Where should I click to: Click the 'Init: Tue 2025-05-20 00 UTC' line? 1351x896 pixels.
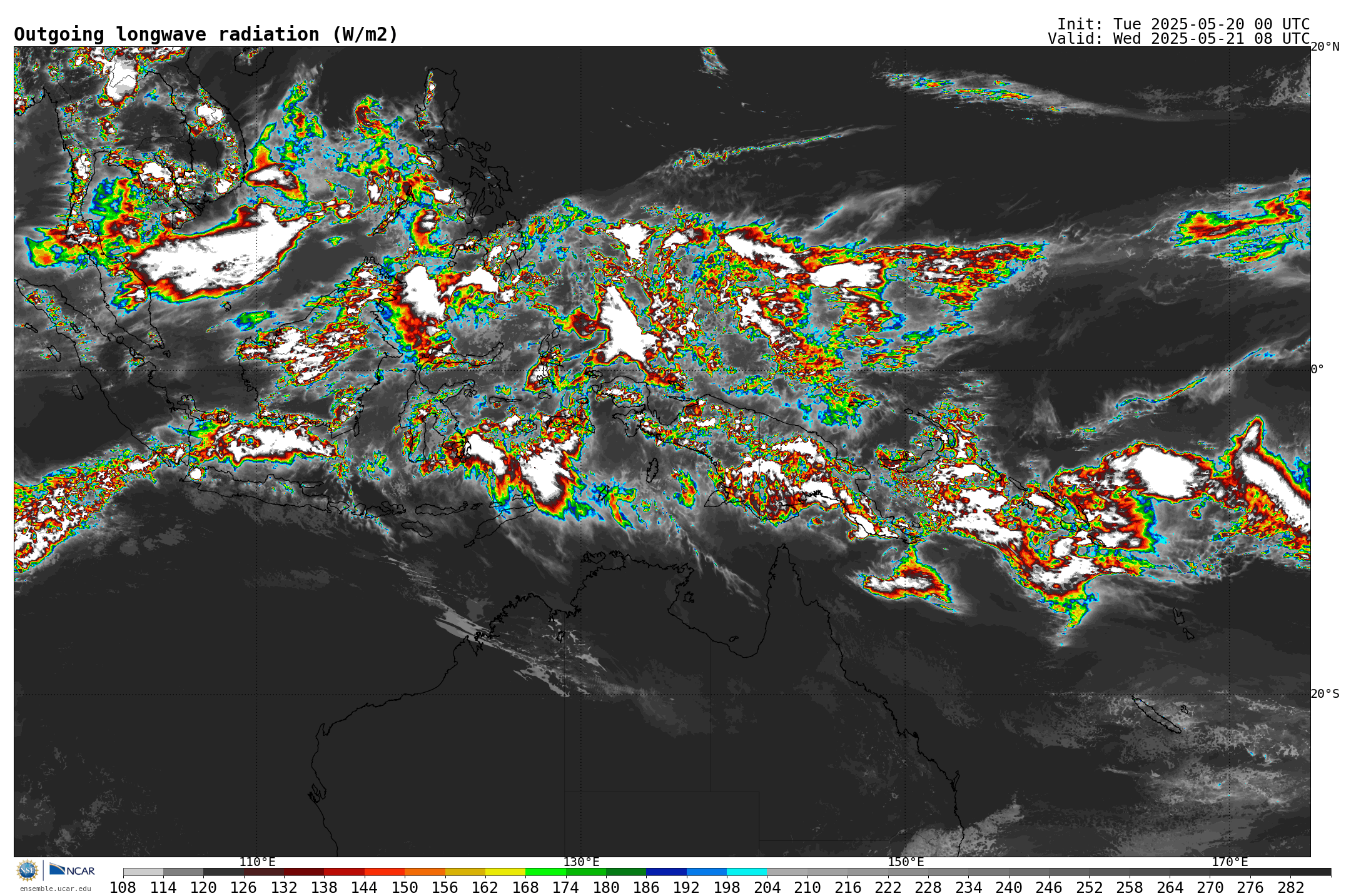click(1183, 24)
